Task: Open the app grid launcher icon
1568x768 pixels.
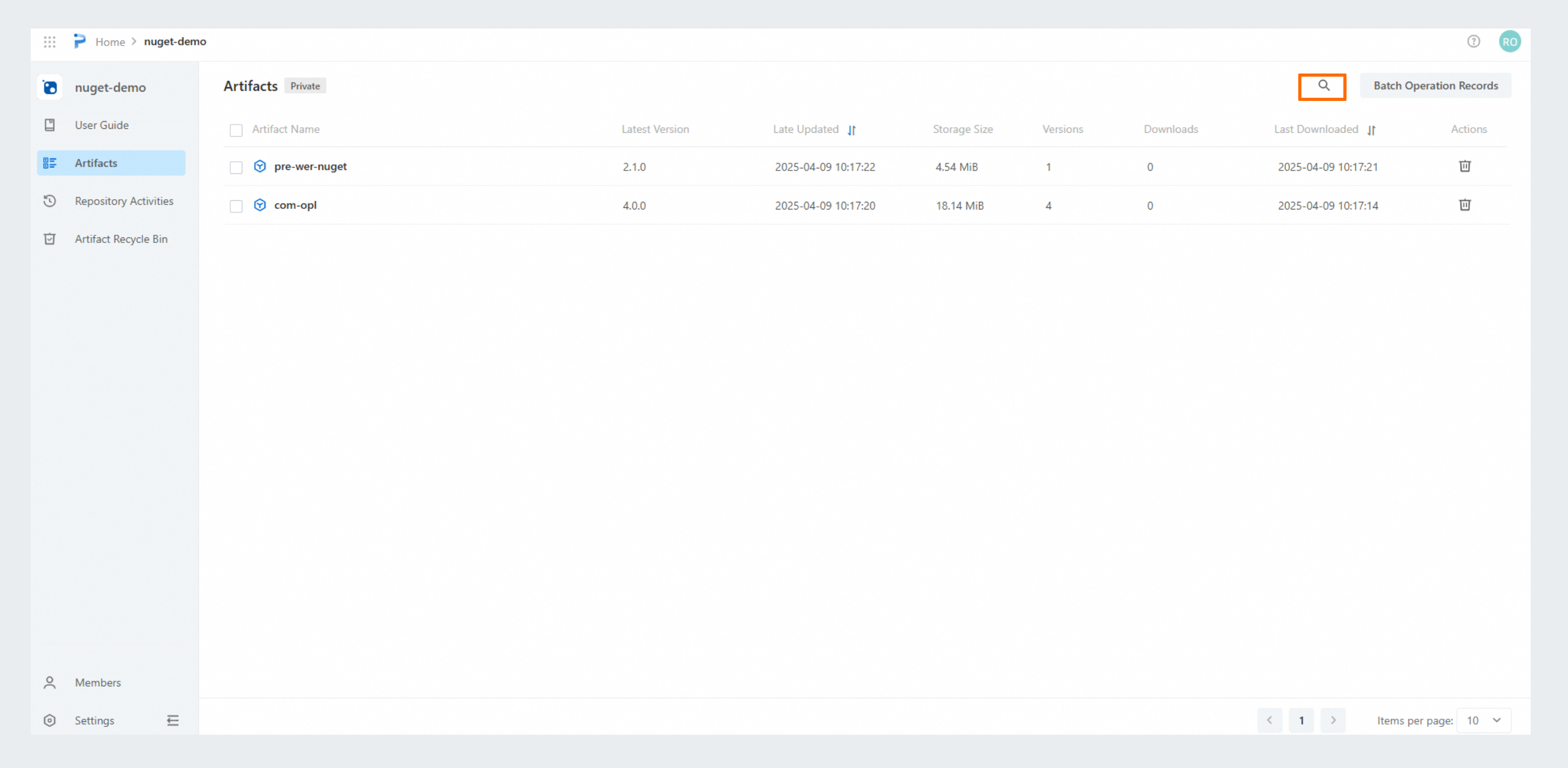Action: 50,42
